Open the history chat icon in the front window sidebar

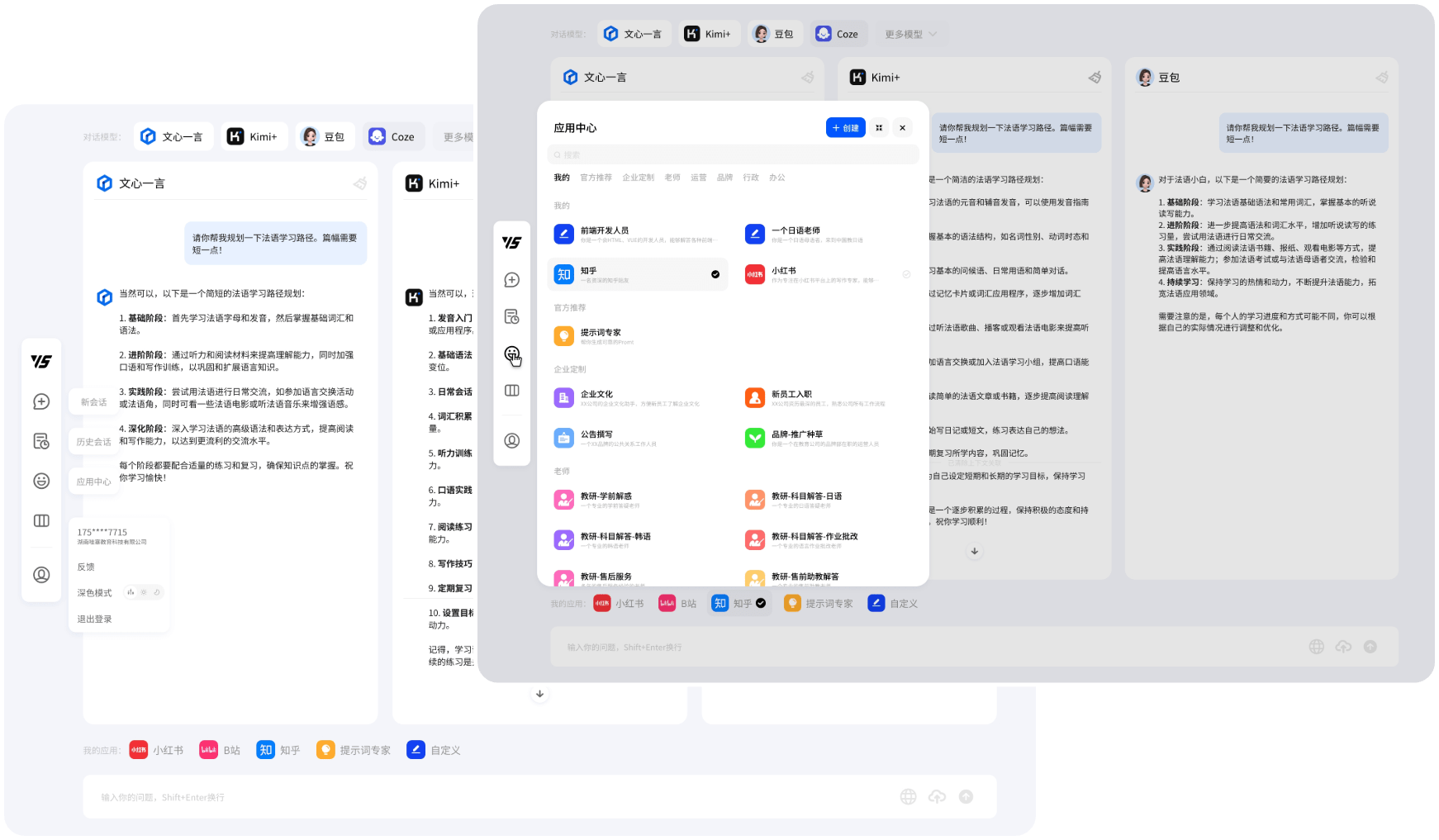tap(512, 317)
